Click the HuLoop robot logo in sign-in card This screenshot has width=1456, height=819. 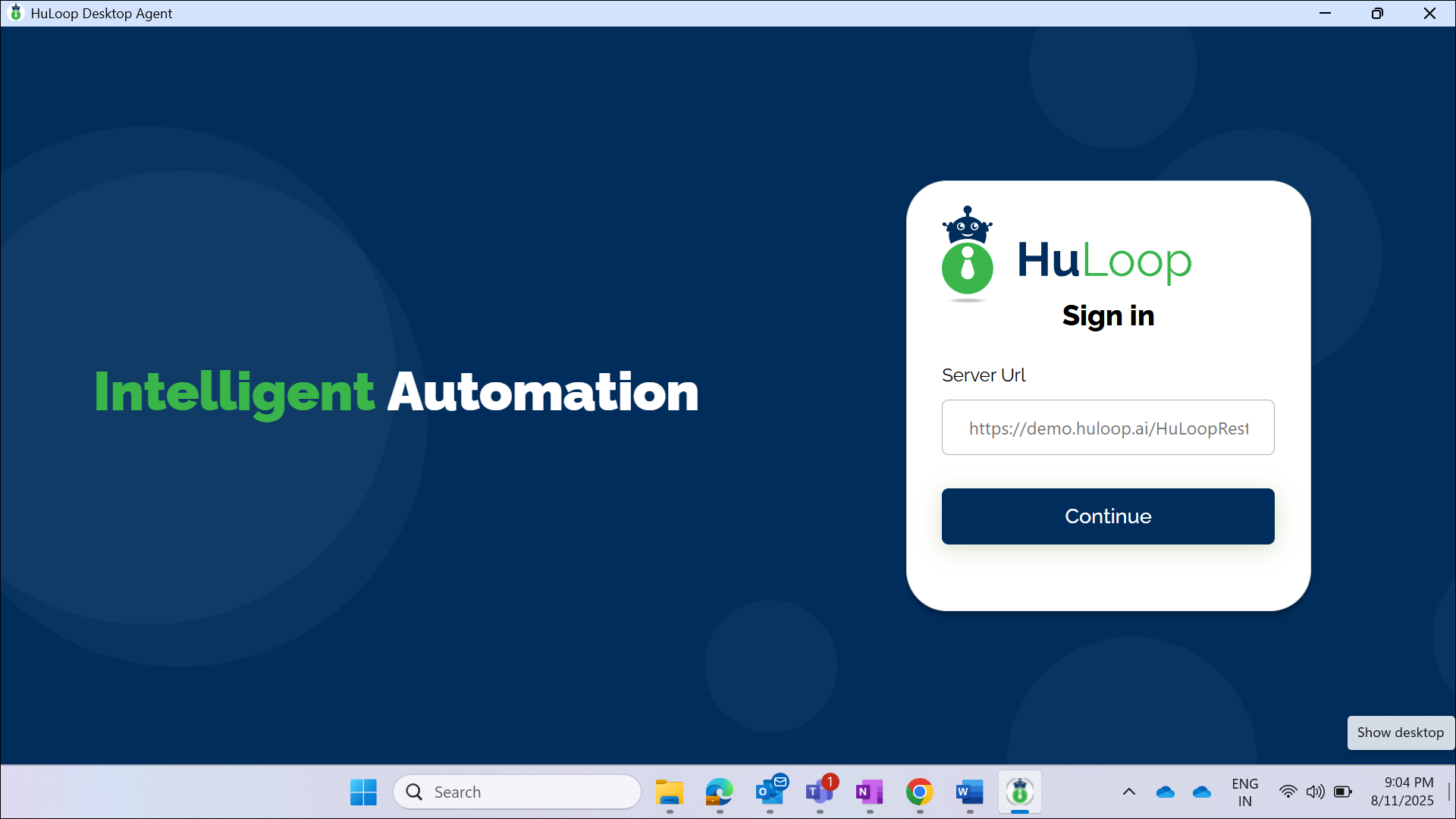[967, 253]
